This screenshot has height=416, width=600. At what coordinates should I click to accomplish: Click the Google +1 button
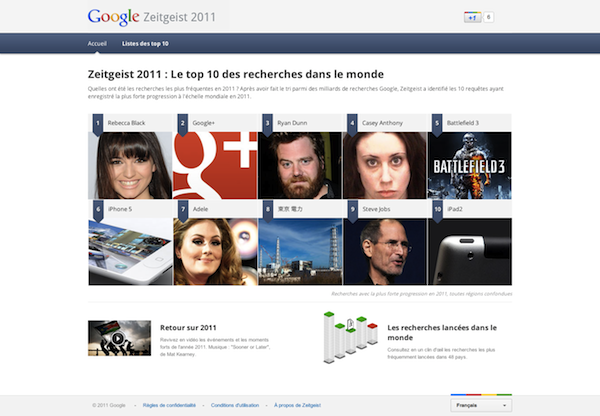pos(473,17)
